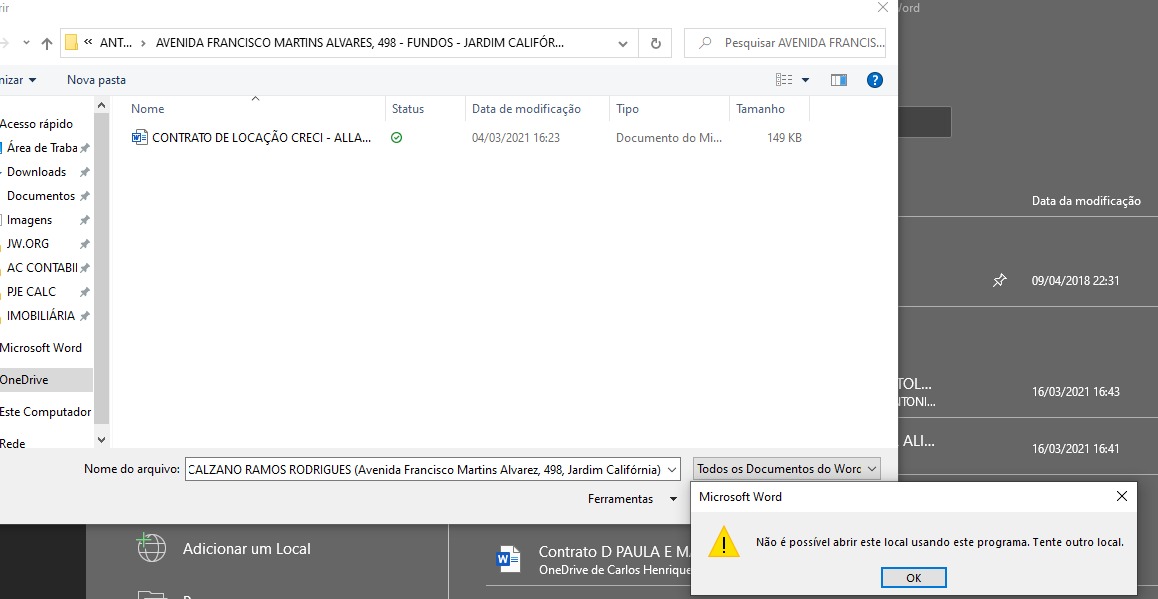The height and width of the screenshot is (599, 1158).
Task: Select the 16/03/2021 16:43 entry in Word
Action: [1075, 391]
